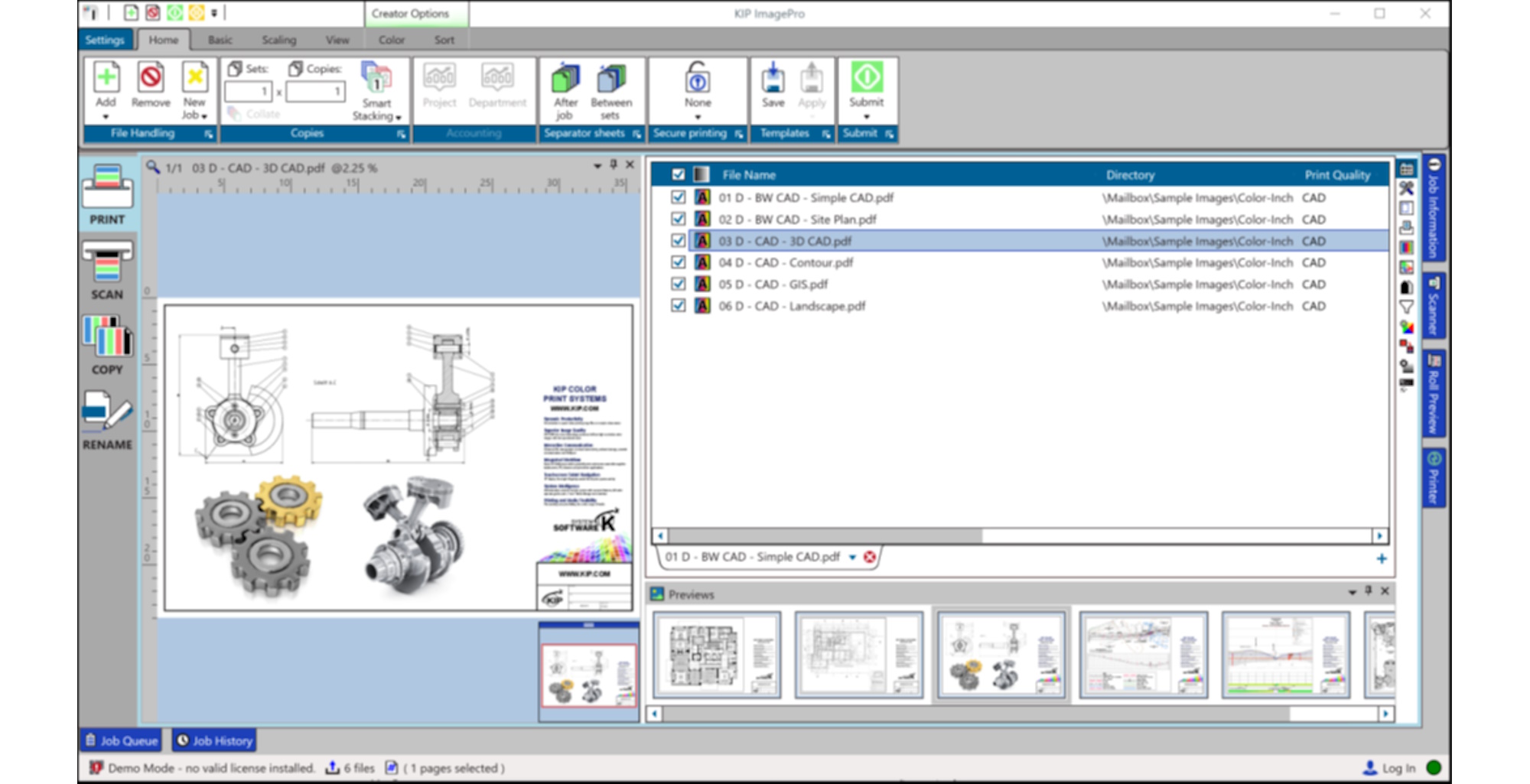The image size is (1530, 784).
Task: Click the green status indicator next to Log In
Action: (x=1434, y=767)
